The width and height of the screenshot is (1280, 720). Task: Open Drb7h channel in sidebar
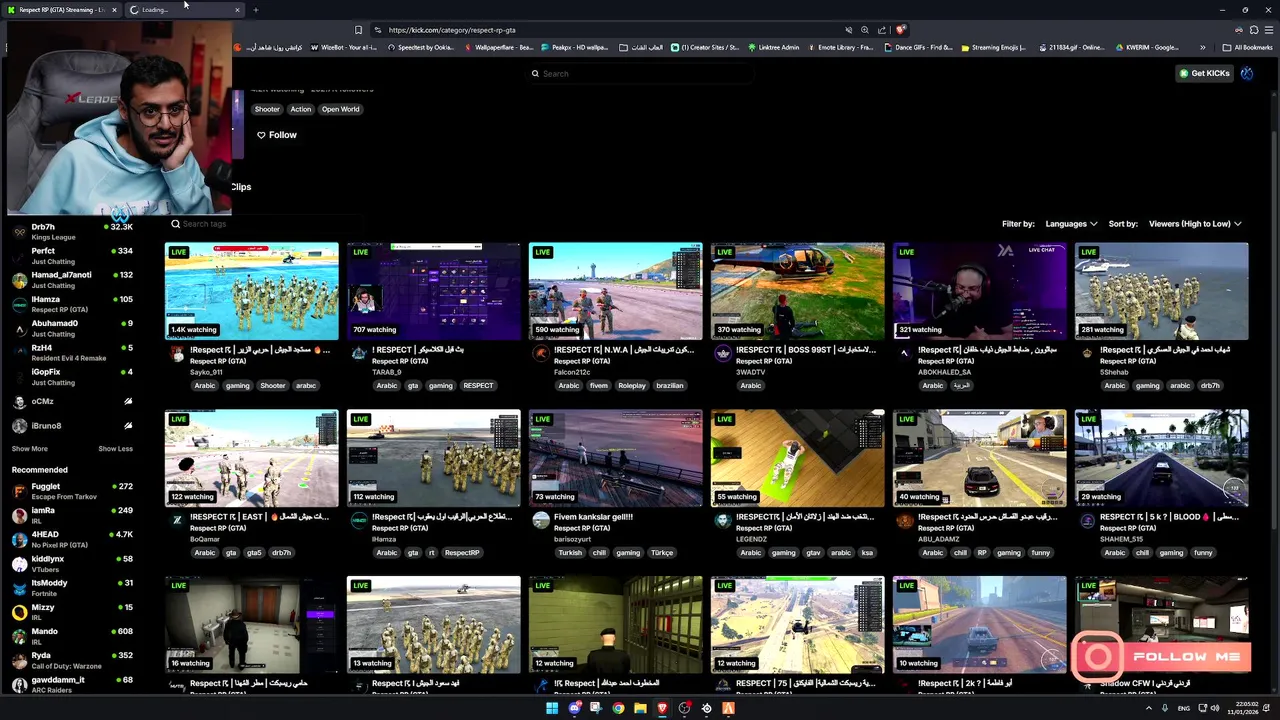tap(73, 232)
